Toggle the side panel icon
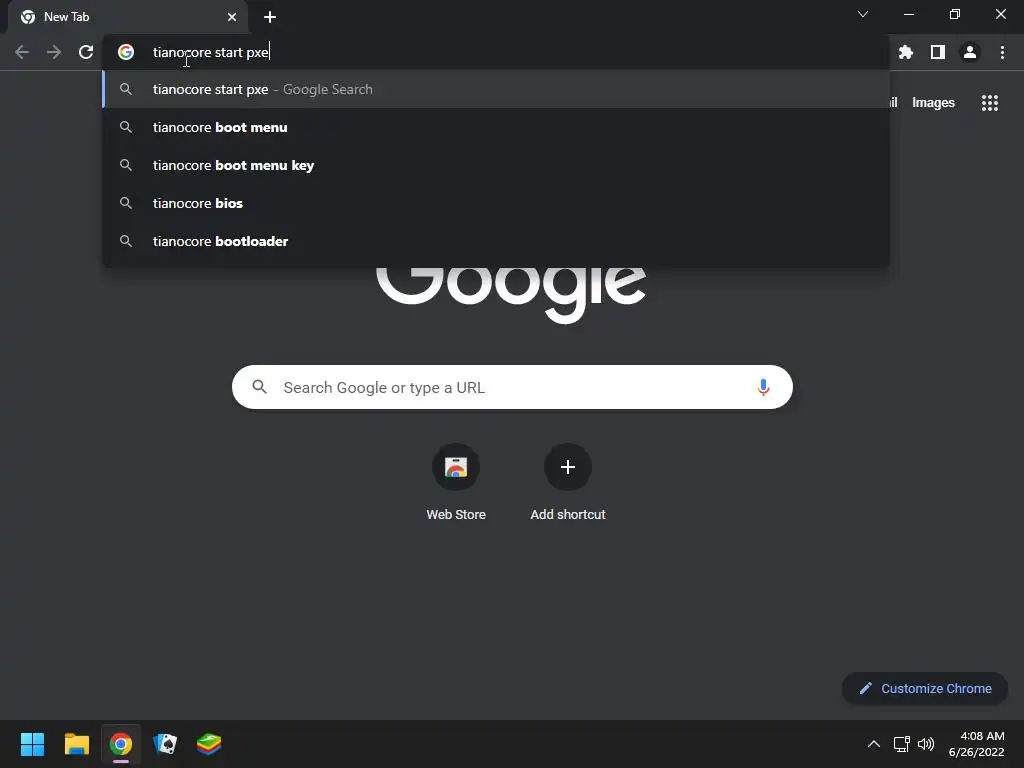1024x768 pixels. point(937,52)
